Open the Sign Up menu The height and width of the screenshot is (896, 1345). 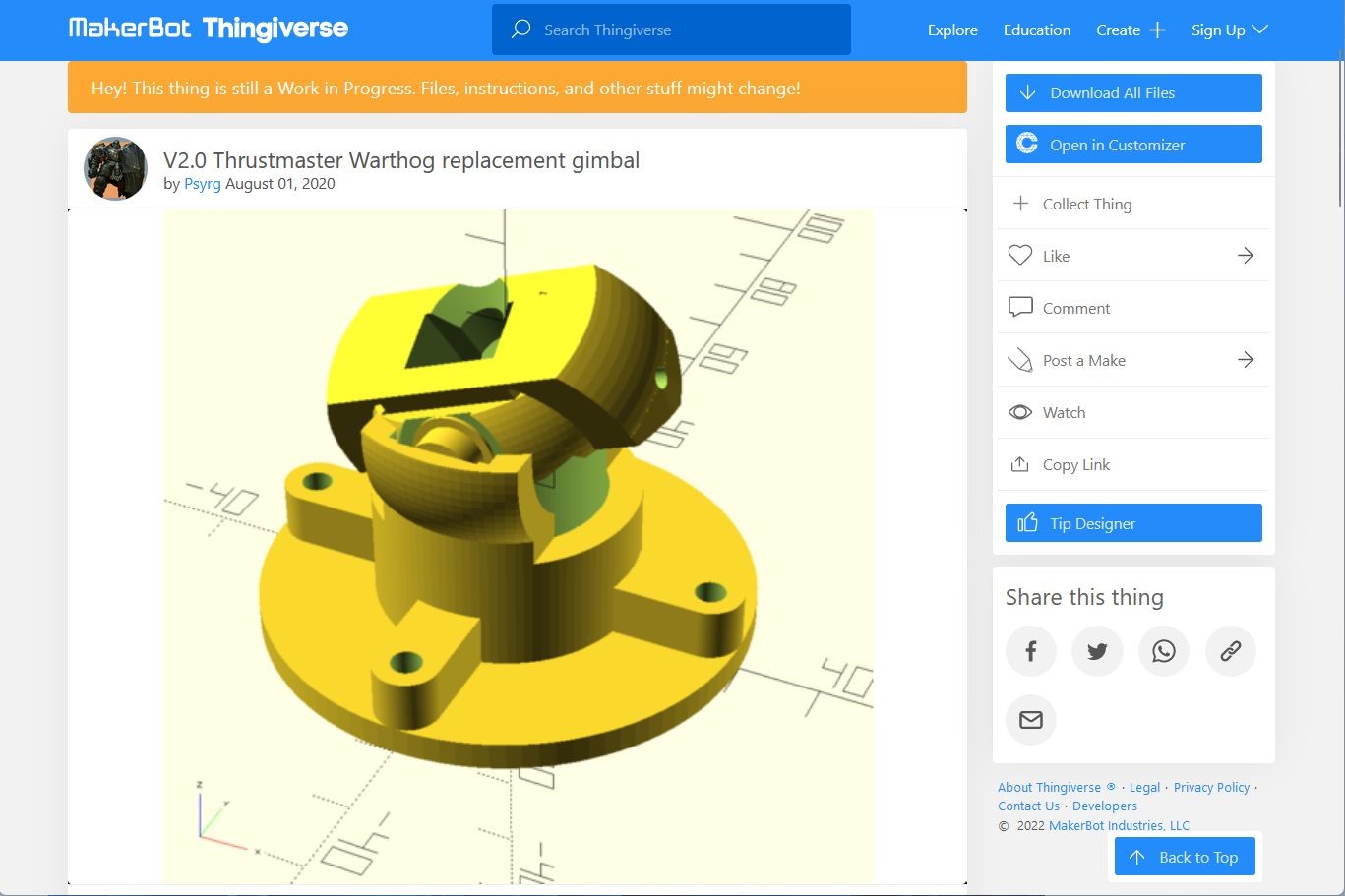coord(1229,30)
